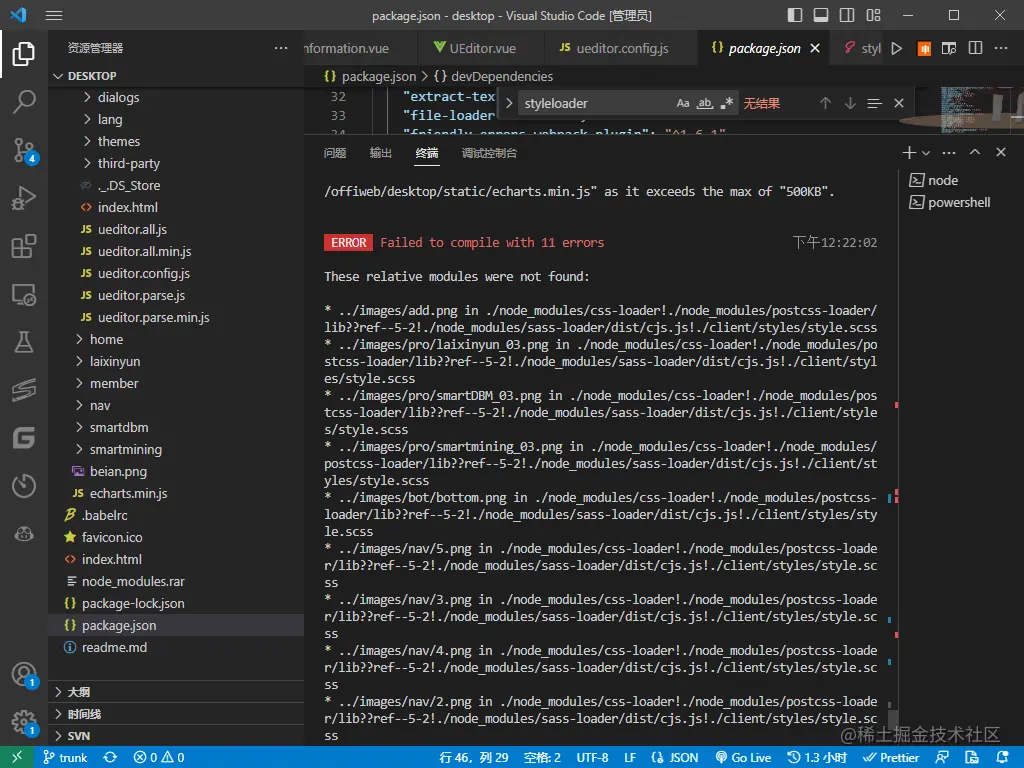Expand the themes folder
Screen dimensions: 1024x768
[x=118, y=141]
